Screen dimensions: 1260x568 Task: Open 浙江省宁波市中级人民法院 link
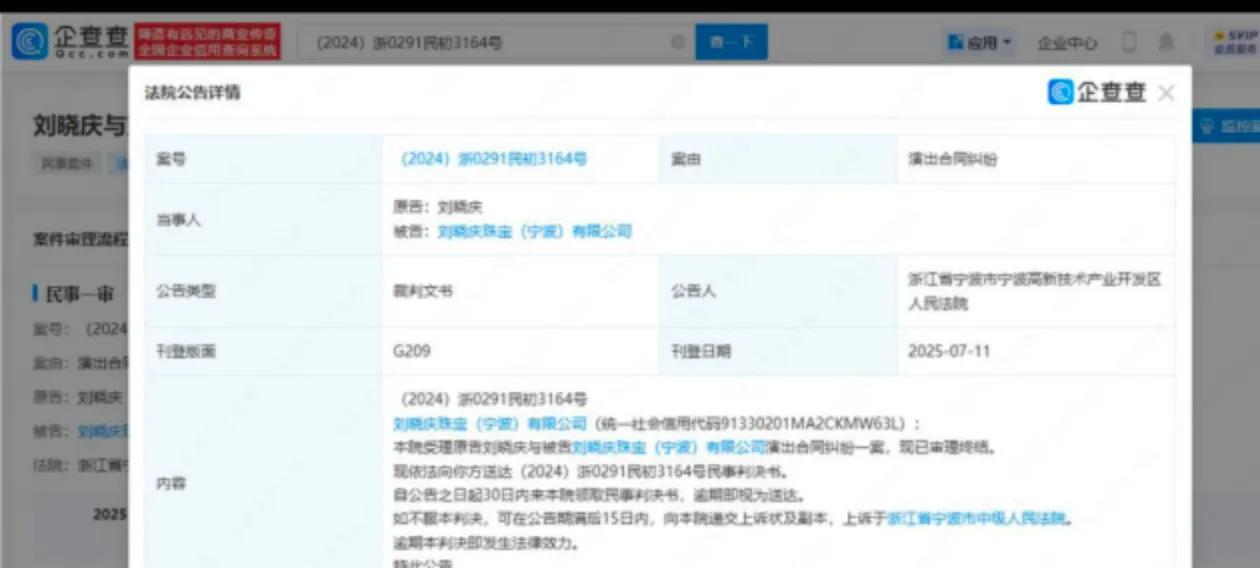[978, 519]
